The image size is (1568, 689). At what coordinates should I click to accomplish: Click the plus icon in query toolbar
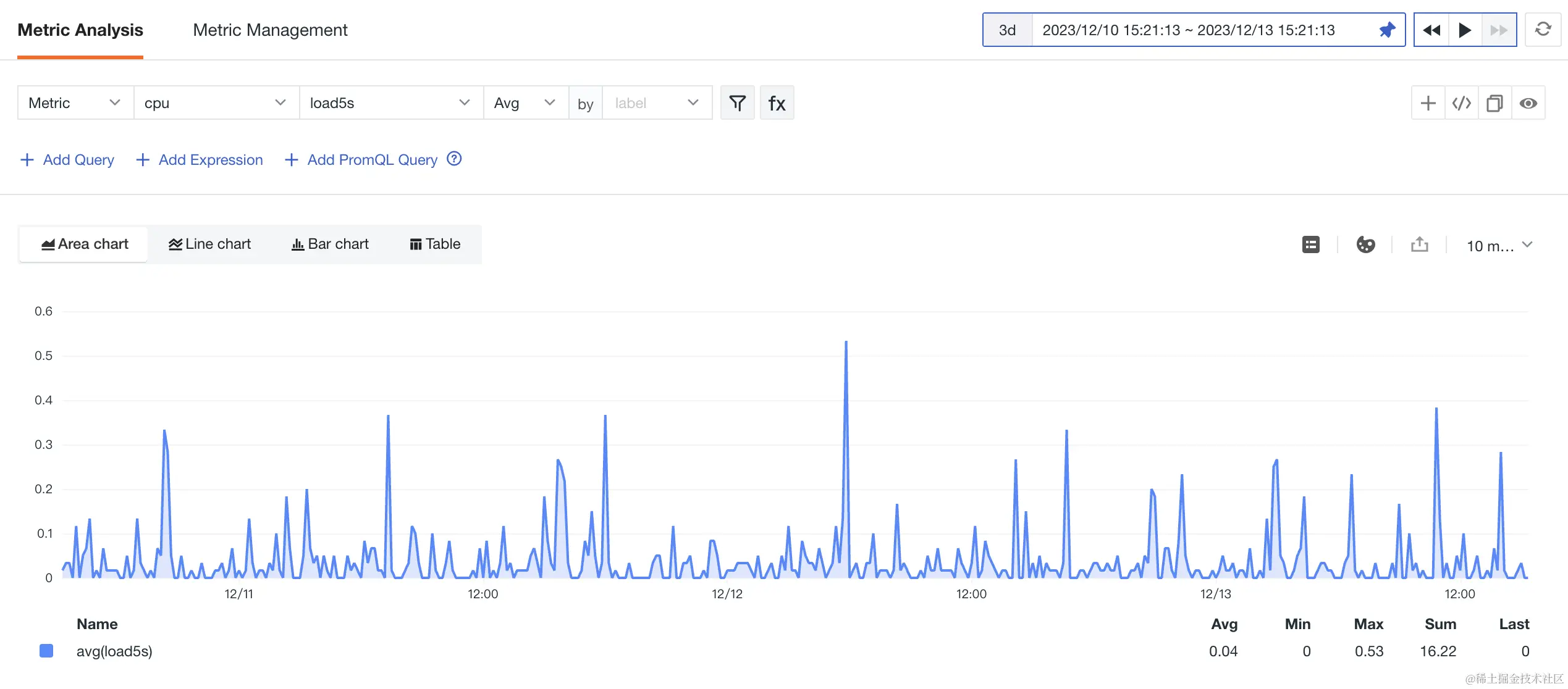point(1428,103)
